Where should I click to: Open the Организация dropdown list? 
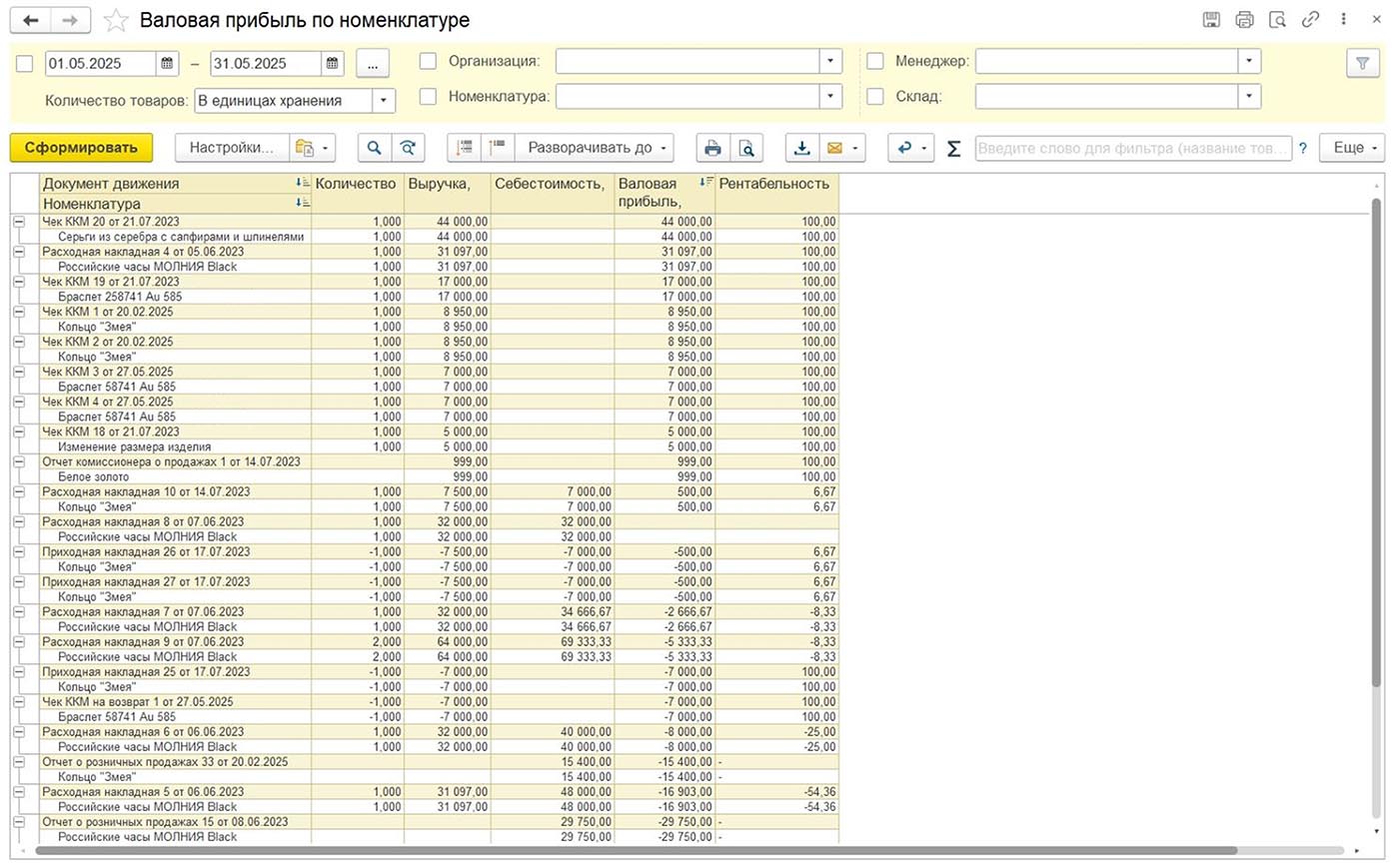(x=830, y=61)
